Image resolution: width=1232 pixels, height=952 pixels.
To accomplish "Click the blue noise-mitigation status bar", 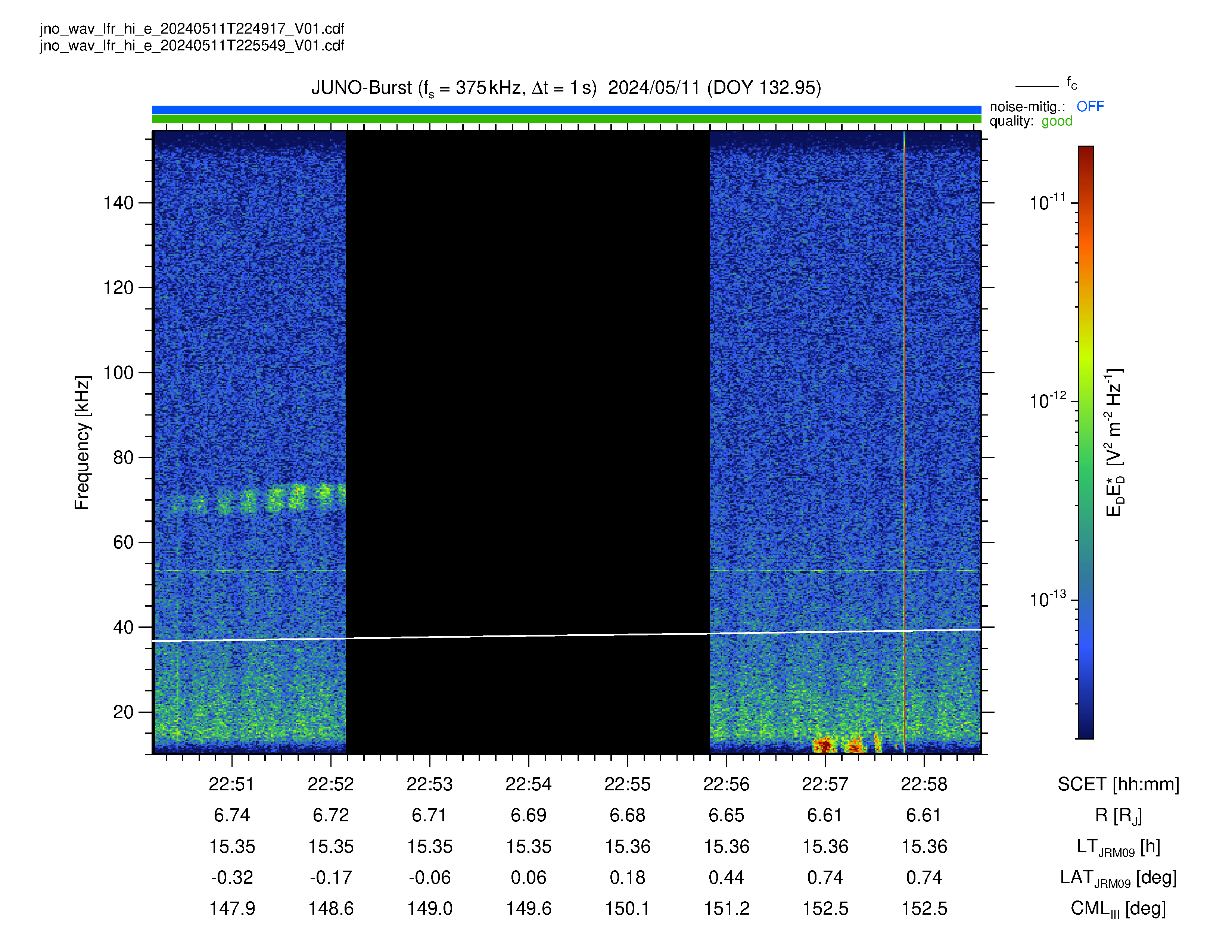I will pos(566,109).
